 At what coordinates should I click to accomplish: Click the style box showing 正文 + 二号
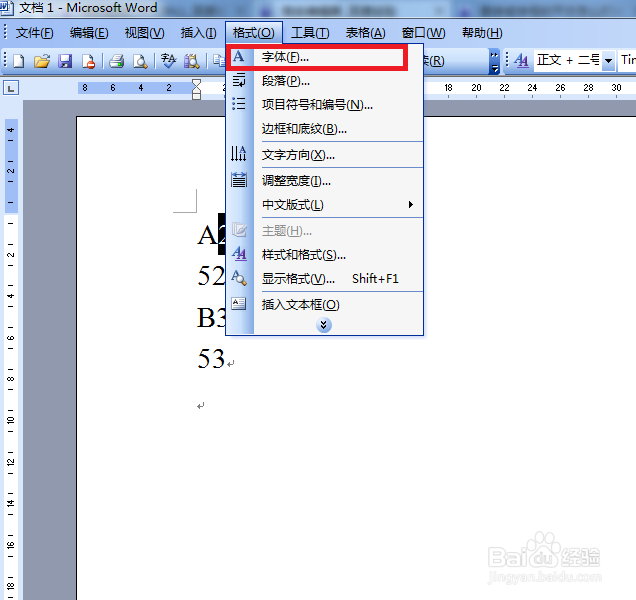(x=568, y=61)
